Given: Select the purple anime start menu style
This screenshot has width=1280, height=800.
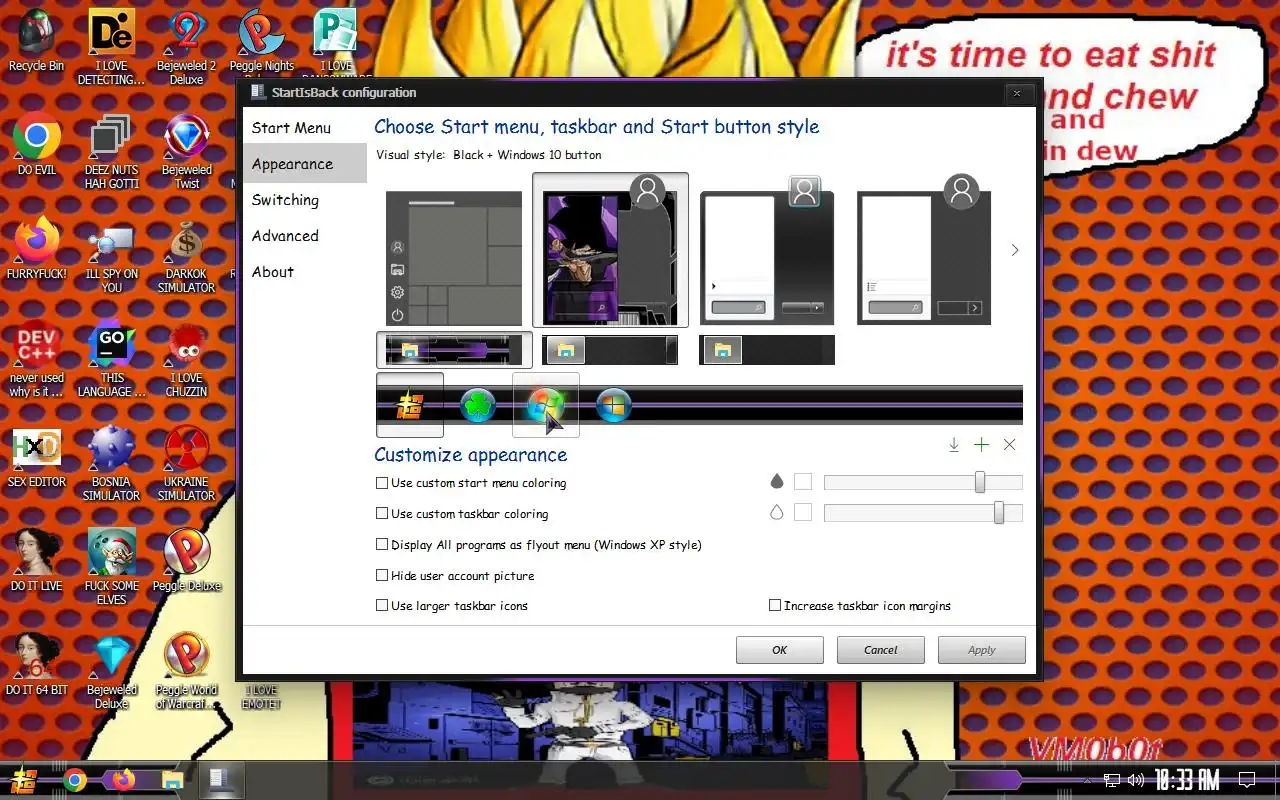Looking at the screenshot, I should point(610,250).
